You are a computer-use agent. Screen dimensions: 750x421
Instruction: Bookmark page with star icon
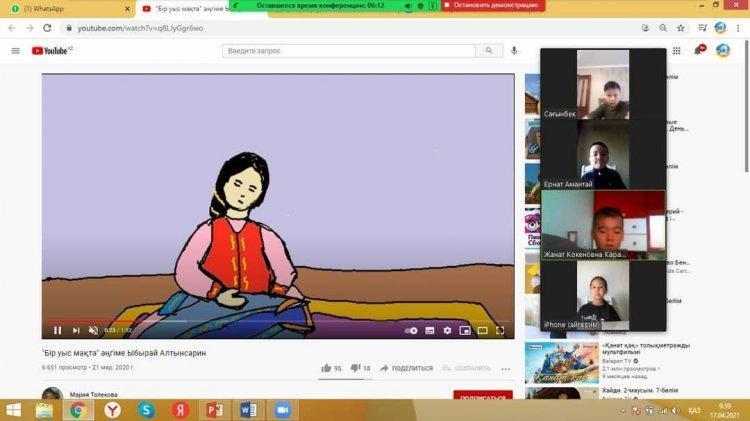tap(681, 28)
